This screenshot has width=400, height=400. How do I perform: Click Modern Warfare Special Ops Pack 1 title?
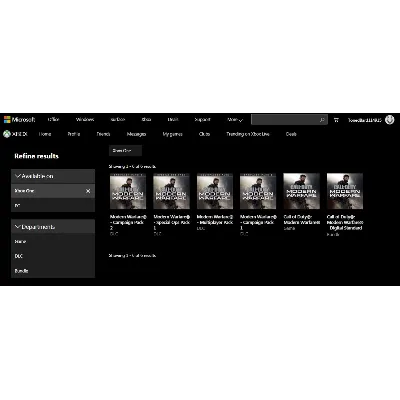tap(171, 222)
